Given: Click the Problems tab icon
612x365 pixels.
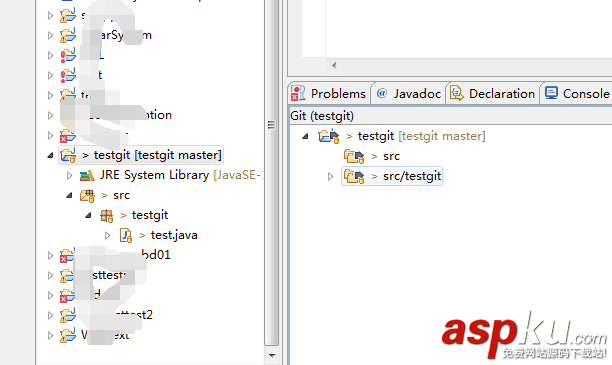Looking at the screenshot, I should 298,93.
